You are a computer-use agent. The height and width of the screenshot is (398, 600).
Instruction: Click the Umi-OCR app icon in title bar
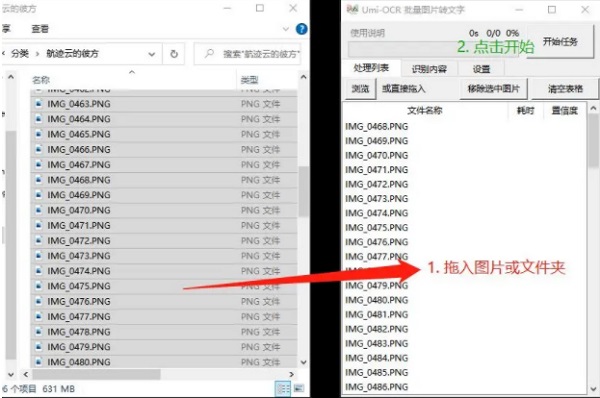tap(352, 9)
